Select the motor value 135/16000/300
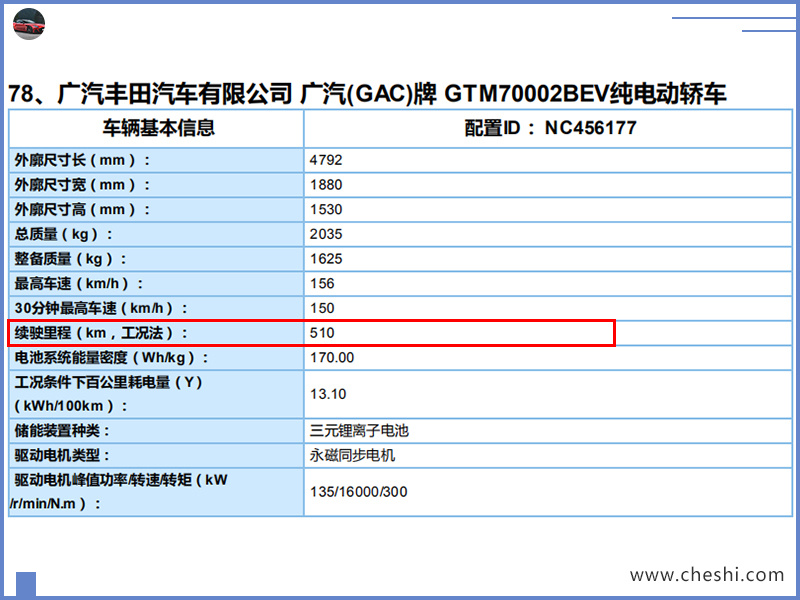The height and width of the screenshot is (600, 800). tap(359, 492)
